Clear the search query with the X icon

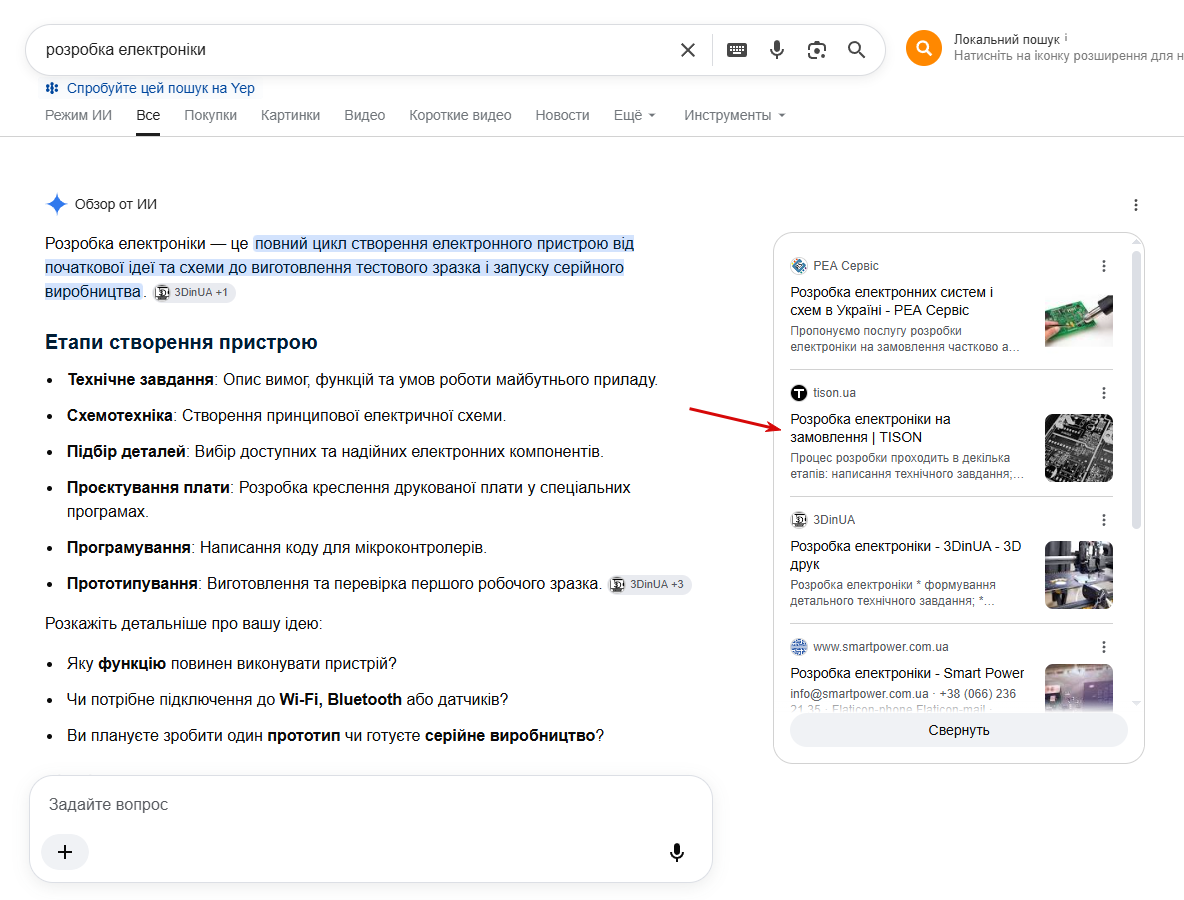687,50
